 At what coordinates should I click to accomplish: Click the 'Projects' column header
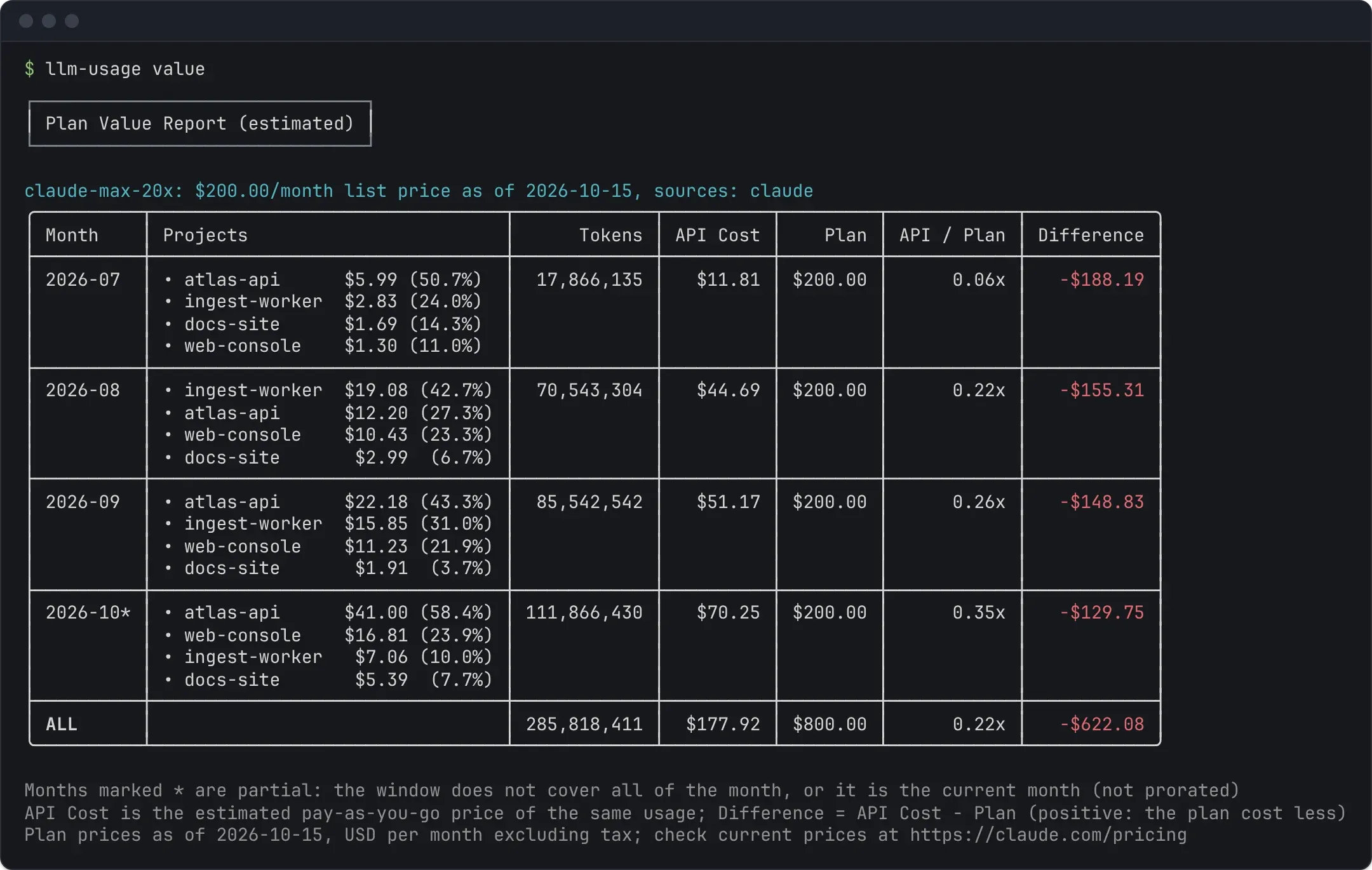tap(205, 235)
